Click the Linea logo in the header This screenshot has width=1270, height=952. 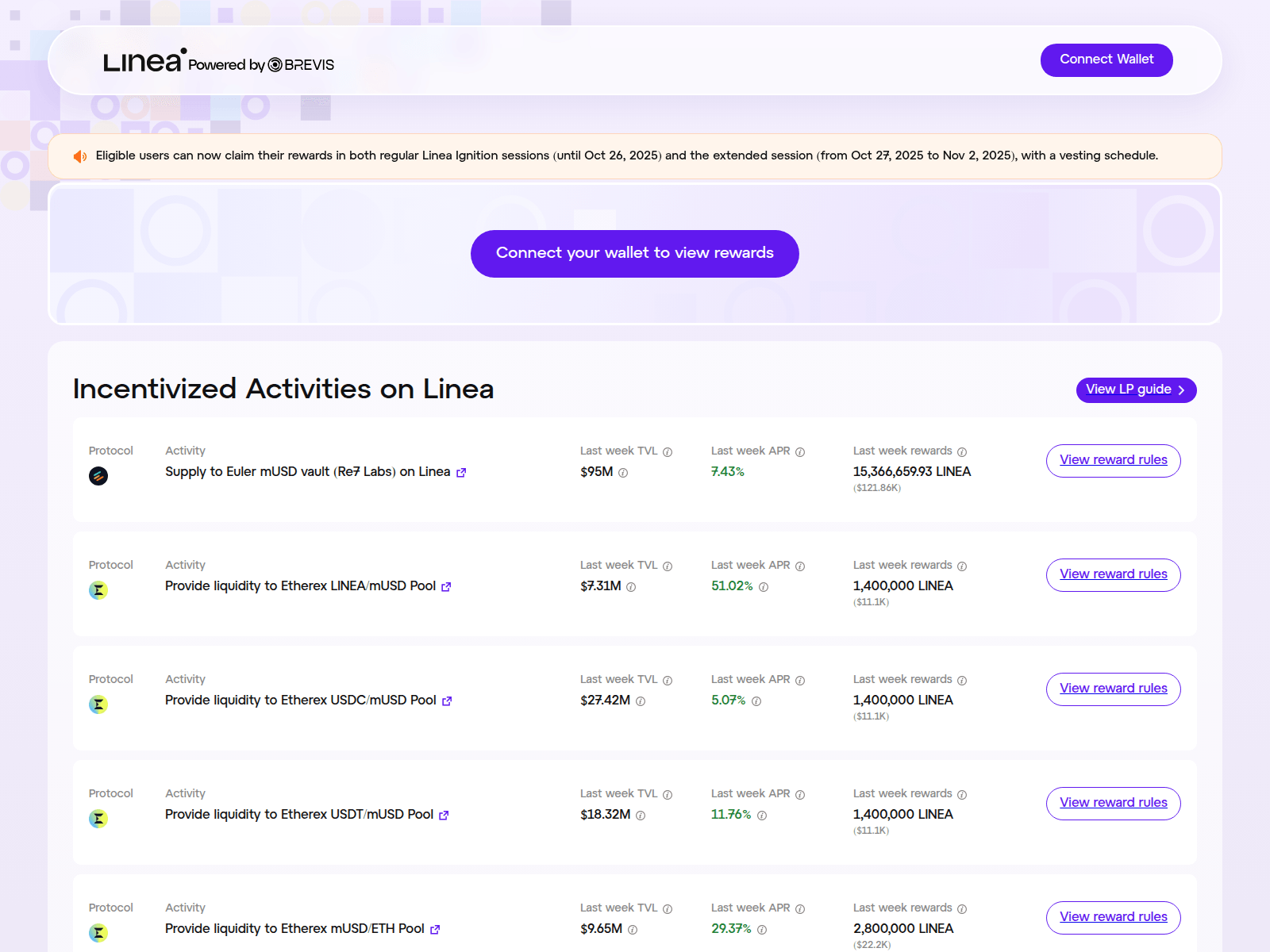(x=144, y=61)
